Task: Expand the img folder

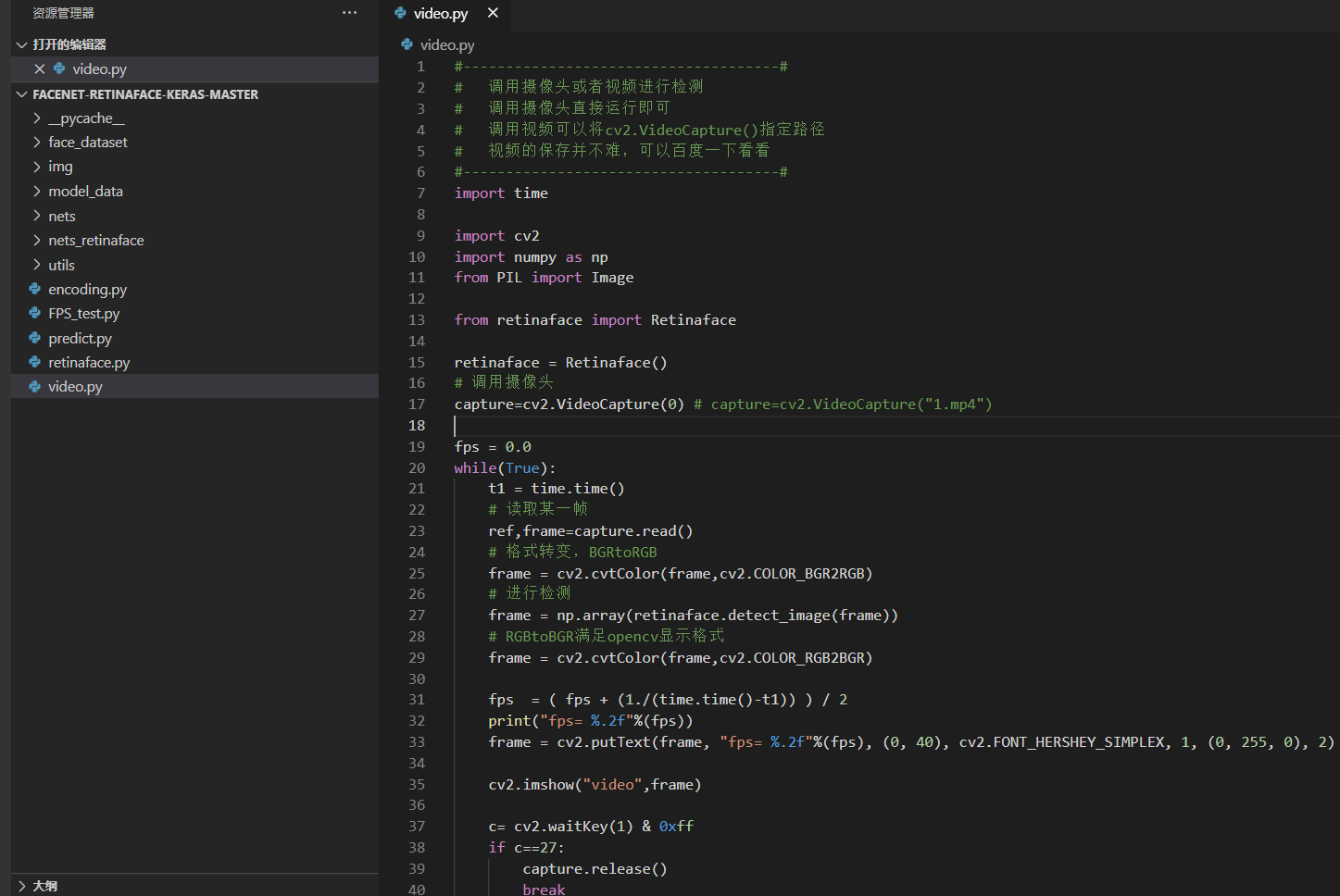Action: pyautogui.click(x=37, y=167)
